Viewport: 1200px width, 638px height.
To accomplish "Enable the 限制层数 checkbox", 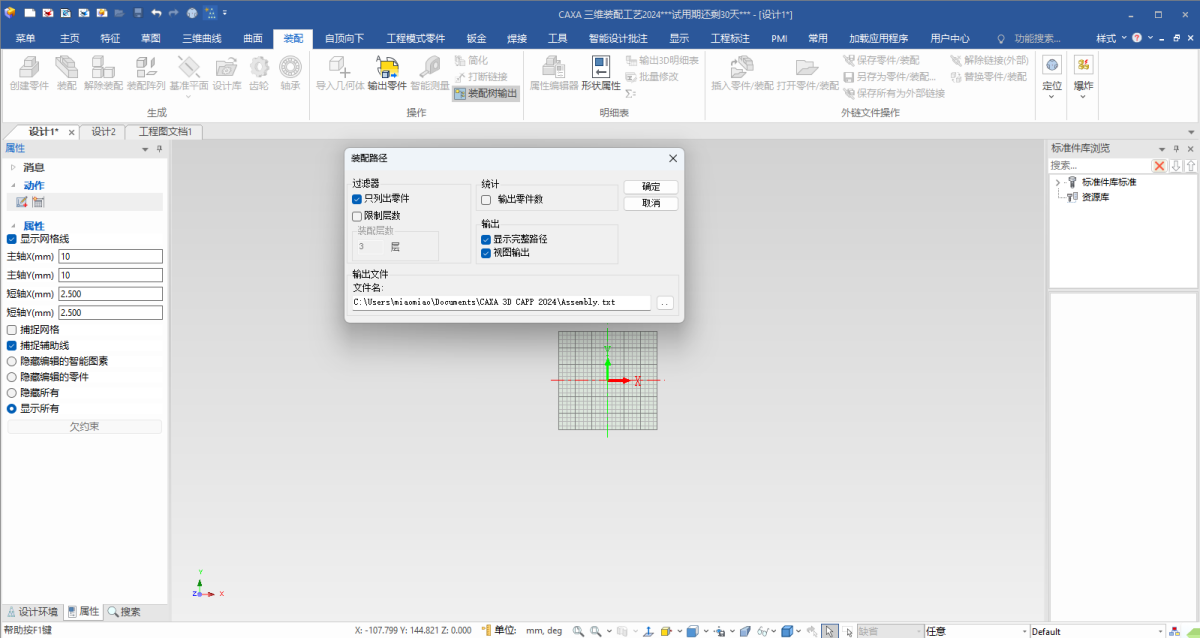I will [357, 215].
